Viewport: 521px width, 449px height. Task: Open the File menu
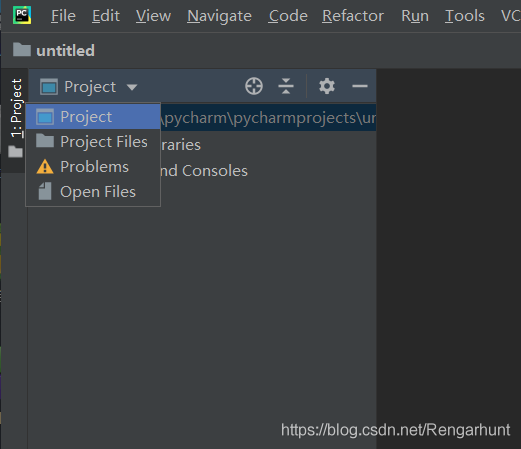pyautogui.click(x=63, y=16)
